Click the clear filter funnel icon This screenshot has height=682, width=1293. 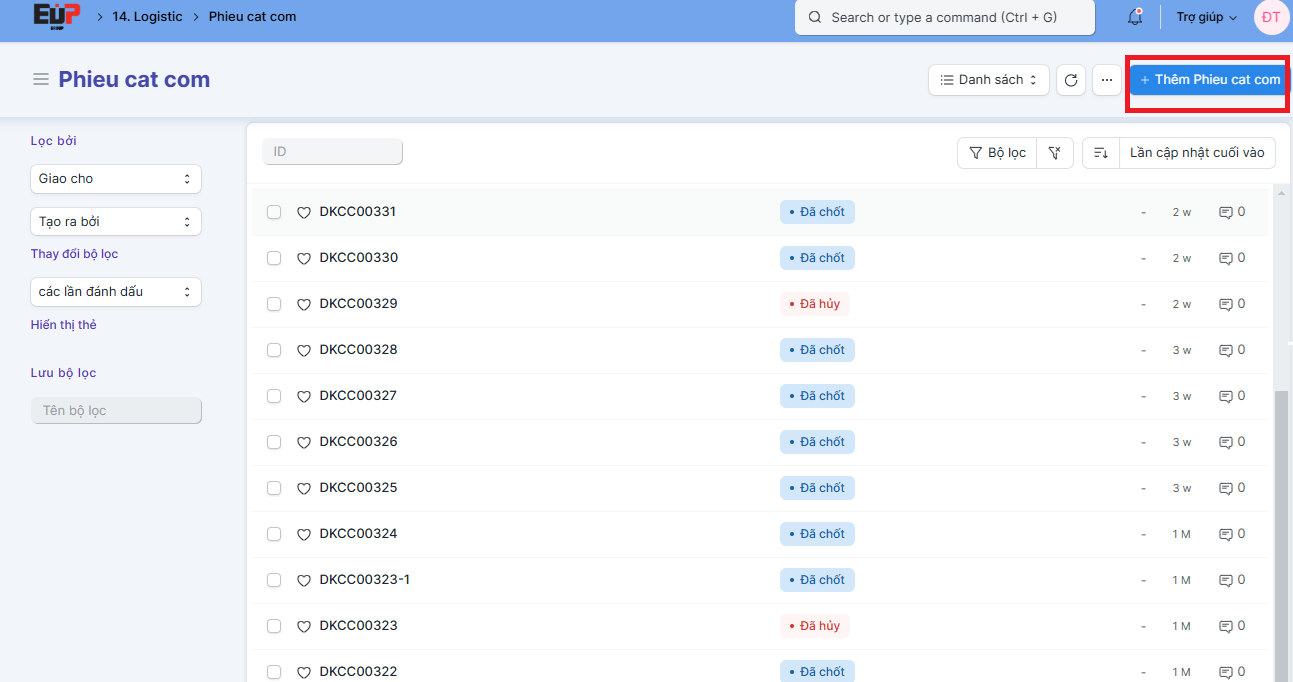tap(1054, 153)
